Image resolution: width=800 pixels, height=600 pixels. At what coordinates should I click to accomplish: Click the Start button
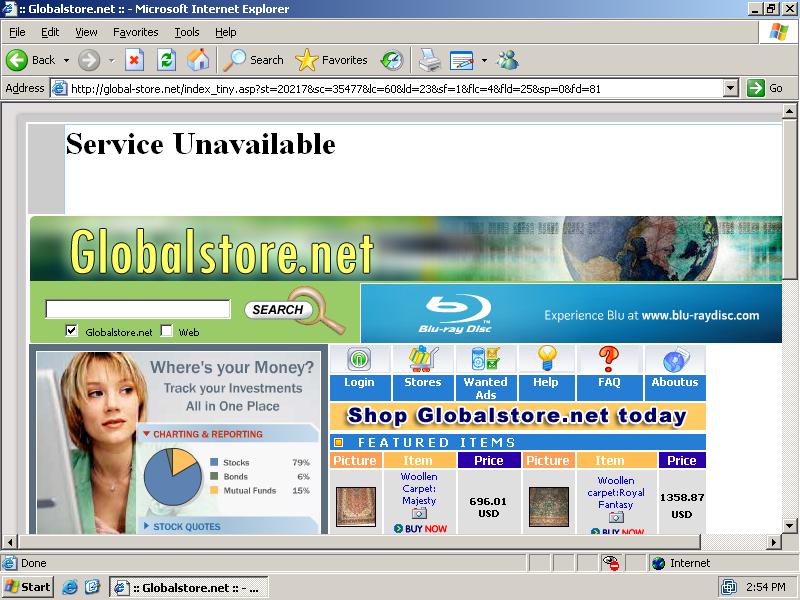28,587
